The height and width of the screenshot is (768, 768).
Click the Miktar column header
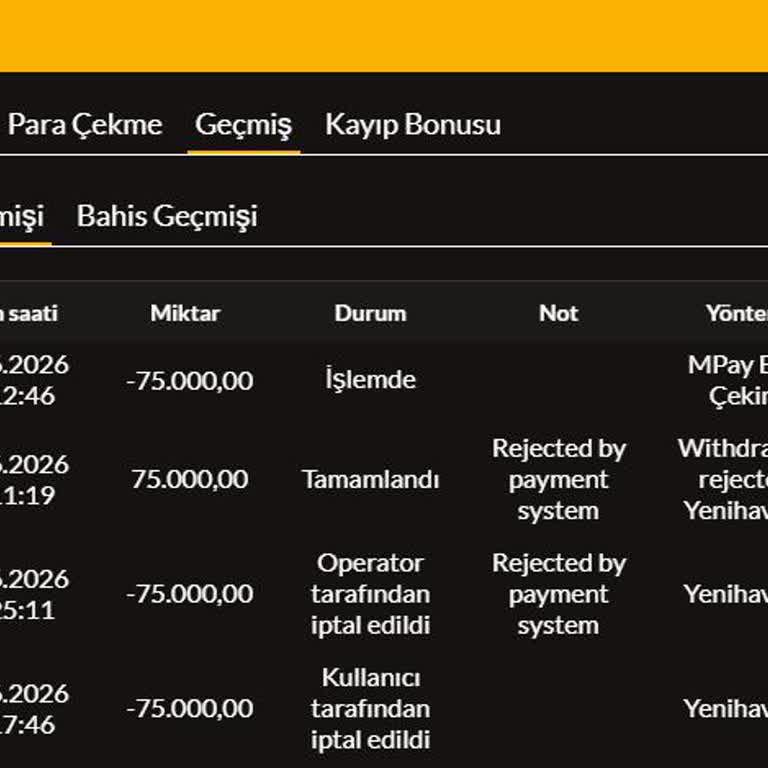click(x=185, y=313)
